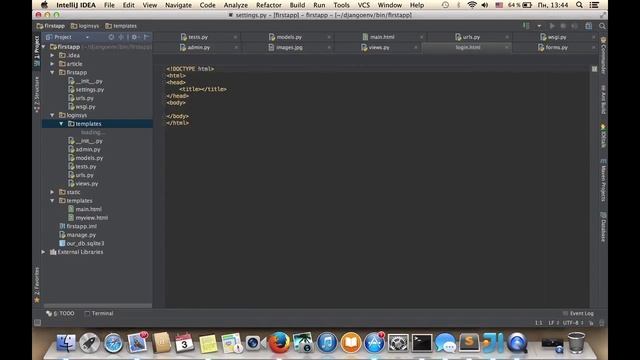Collapse the loginsys folder
640x360 pixels.
coord(52,115)
